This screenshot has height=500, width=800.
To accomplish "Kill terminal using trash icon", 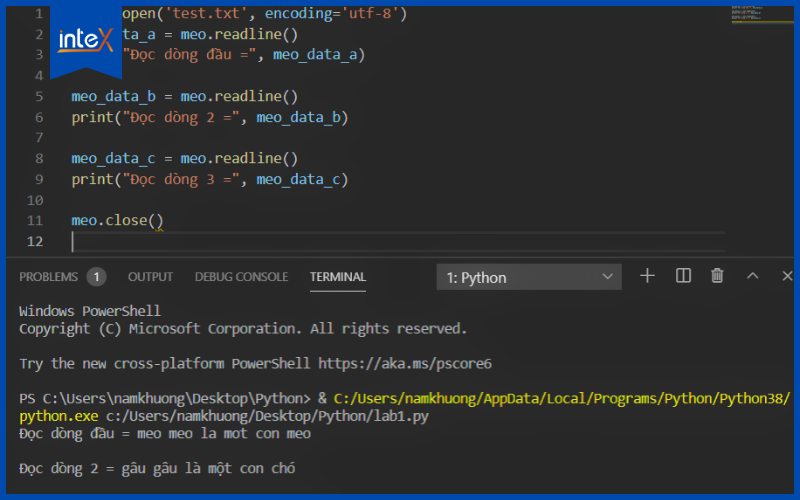I will pyautogui.click(x=717, y=276).
